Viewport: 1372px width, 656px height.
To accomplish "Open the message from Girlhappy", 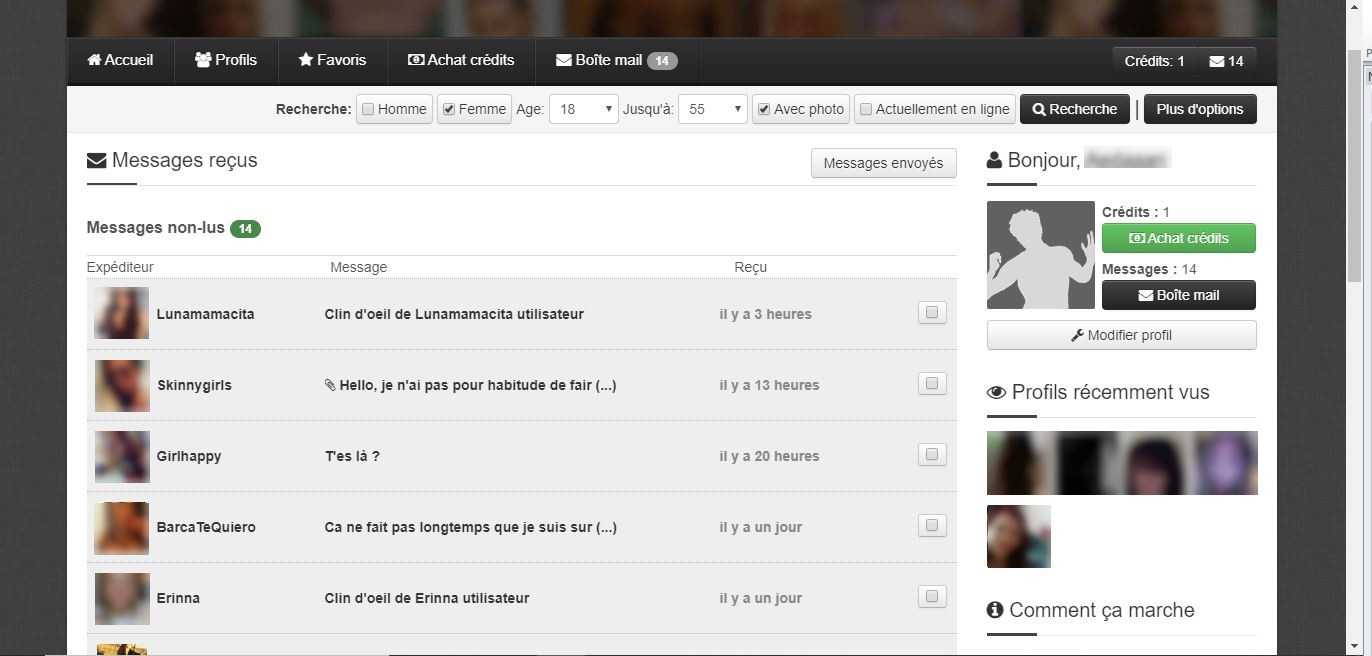I will pos(352,456).
